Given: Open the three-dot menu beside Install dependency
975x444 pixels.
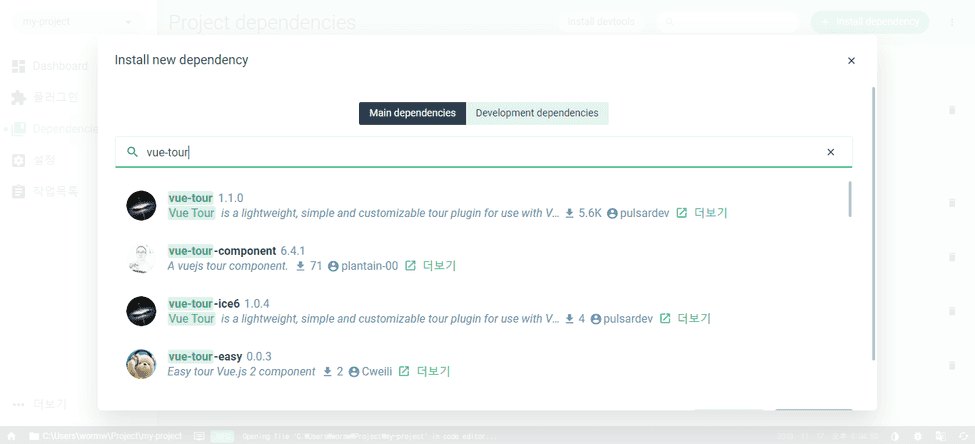Looking at the screenshot, I should coord(951,22).
